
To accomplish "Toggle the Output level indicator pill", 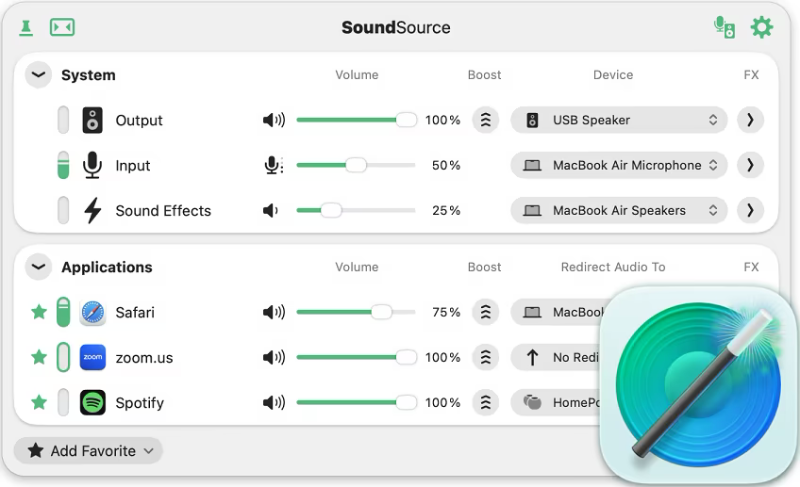I will click(63, 120).
